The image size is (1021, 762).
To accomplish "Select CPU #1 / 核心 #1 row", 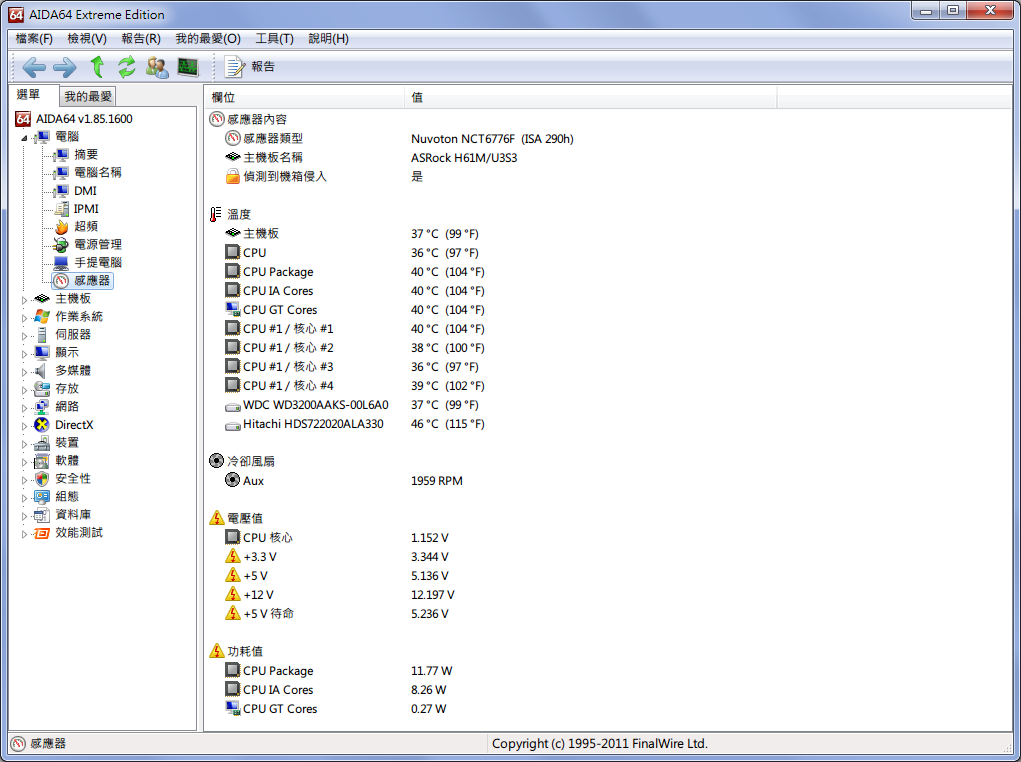I will click(354, 328).
